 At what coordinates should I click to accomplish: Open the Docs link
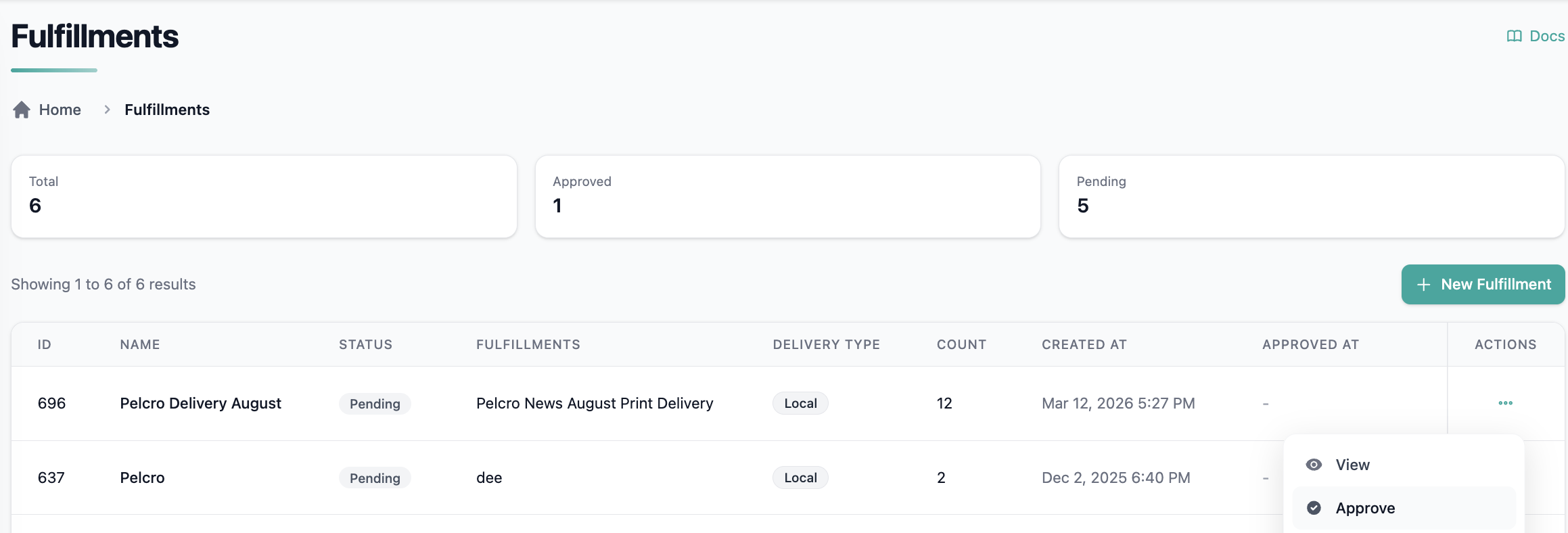[1546, 37]
